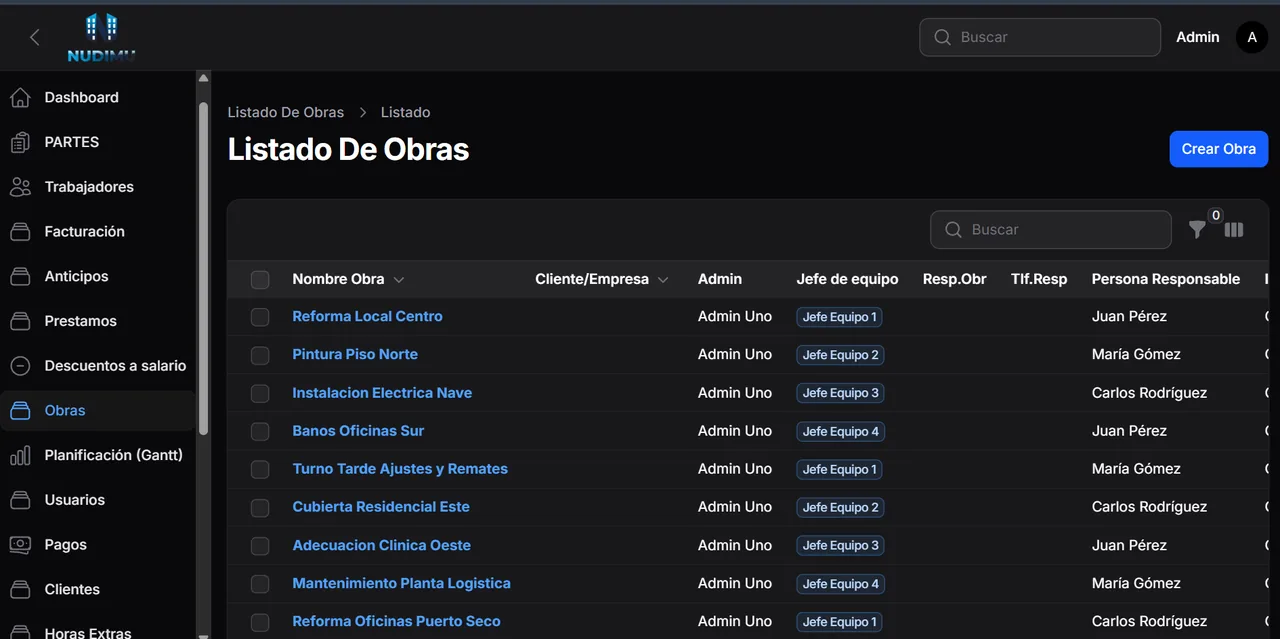Click the PARTES clipboard icon
Screen dimensions: 1280x639
[20, 142]
